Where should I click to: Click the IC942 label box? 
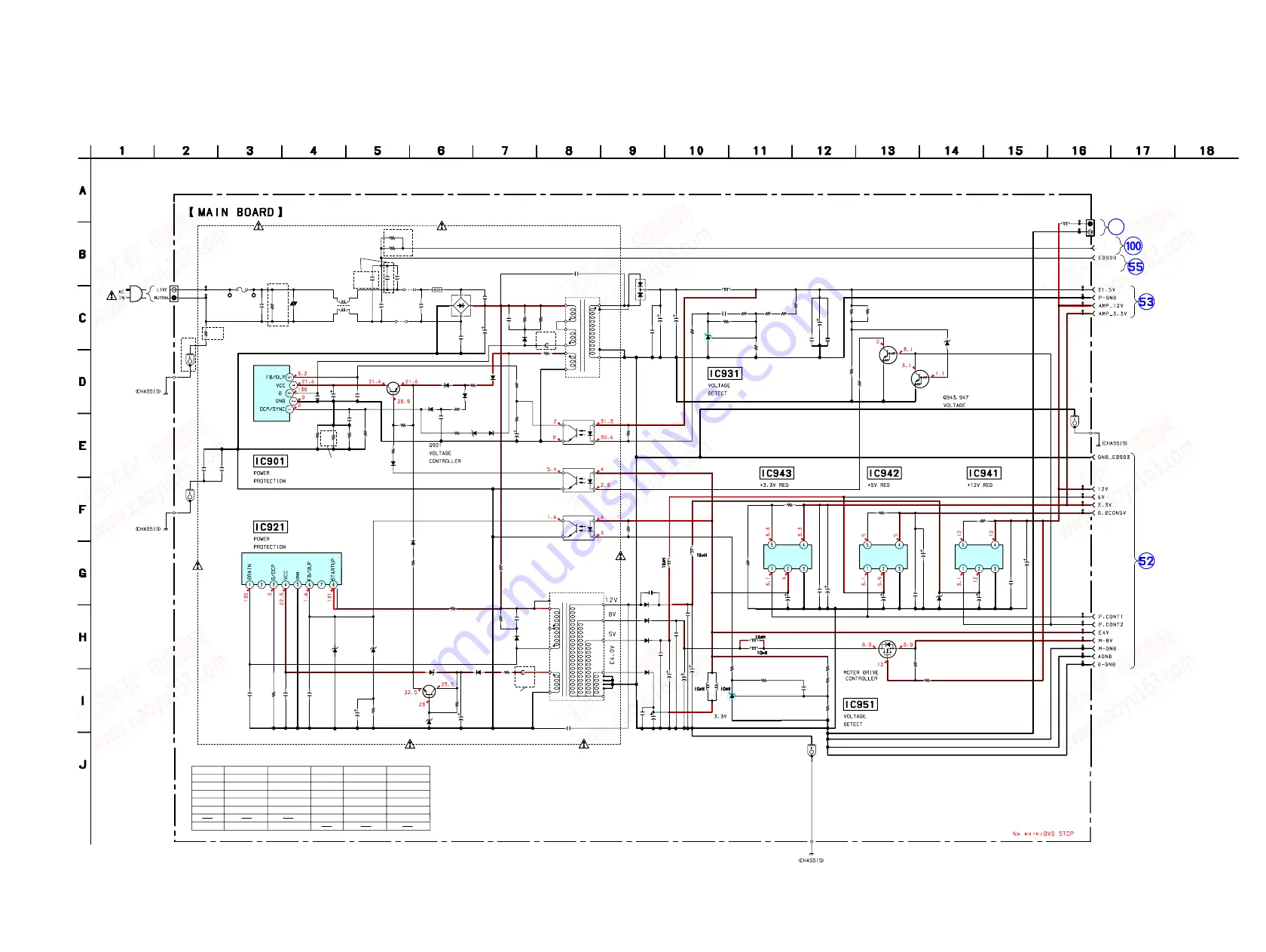[884, 473]
